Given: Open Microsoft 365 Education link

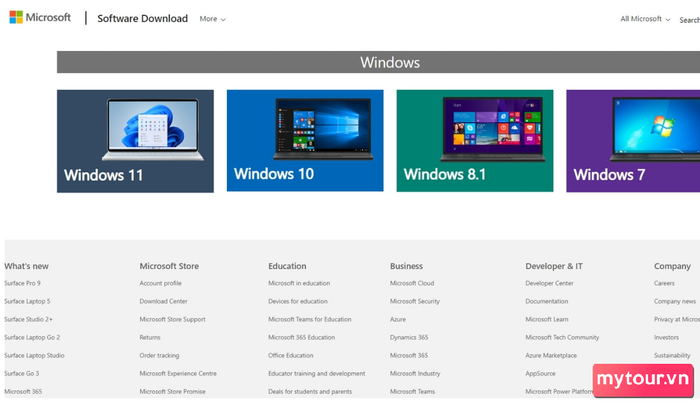Looking at the screenshot, I should click(x=301, y=337).
